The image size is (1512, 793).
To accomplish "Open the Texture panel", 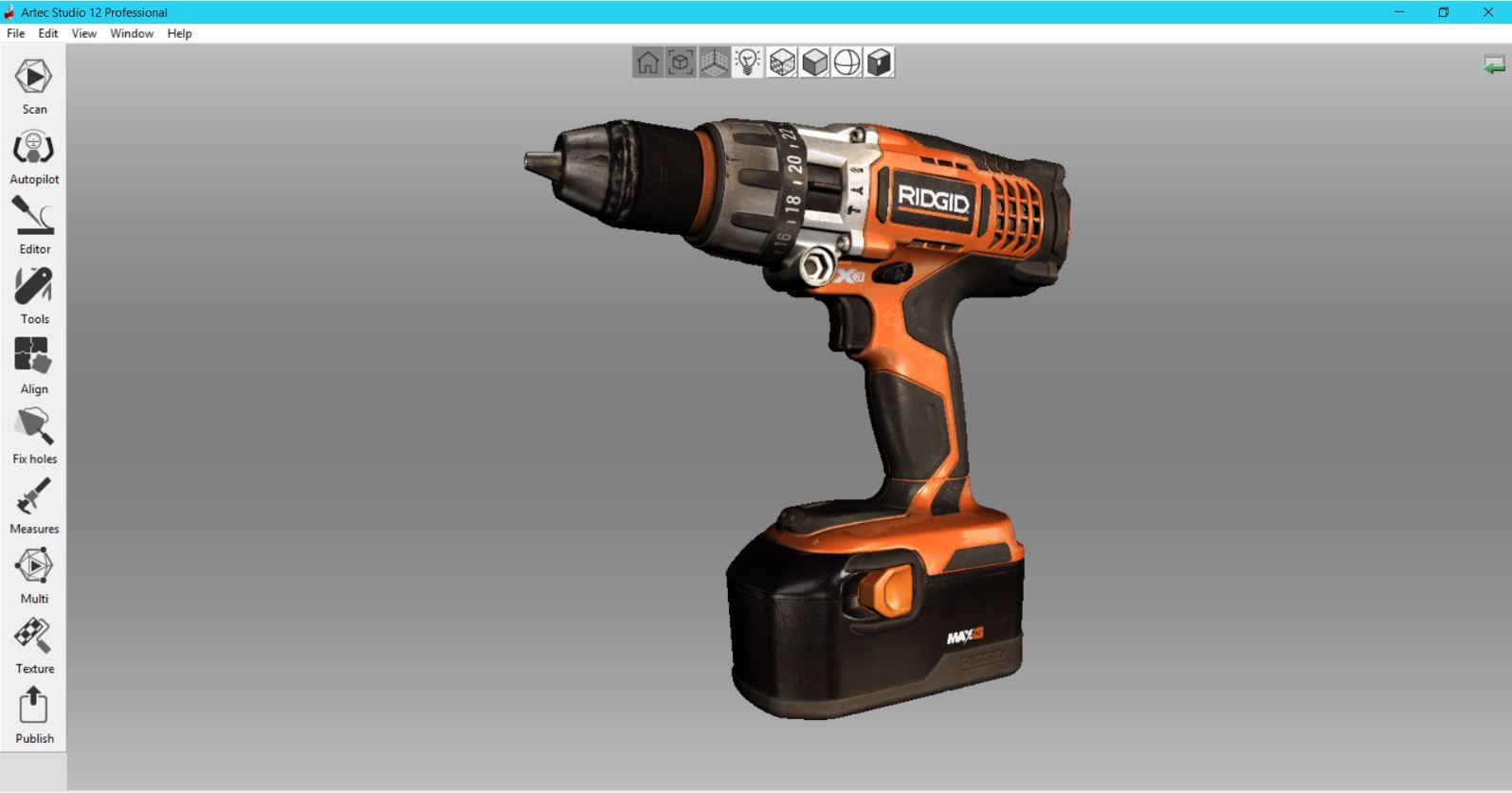I will [x=34, y=646].
